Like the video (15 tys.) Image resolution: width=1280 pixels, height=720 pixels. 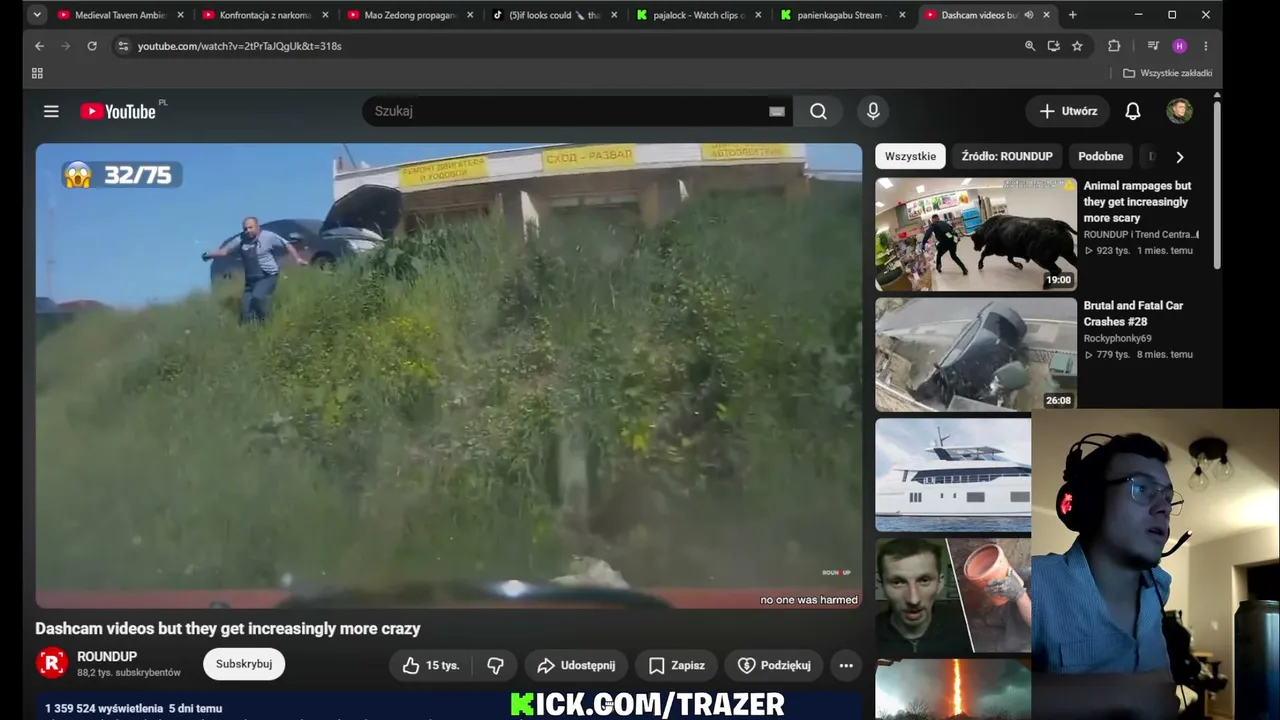coord(430,665)
